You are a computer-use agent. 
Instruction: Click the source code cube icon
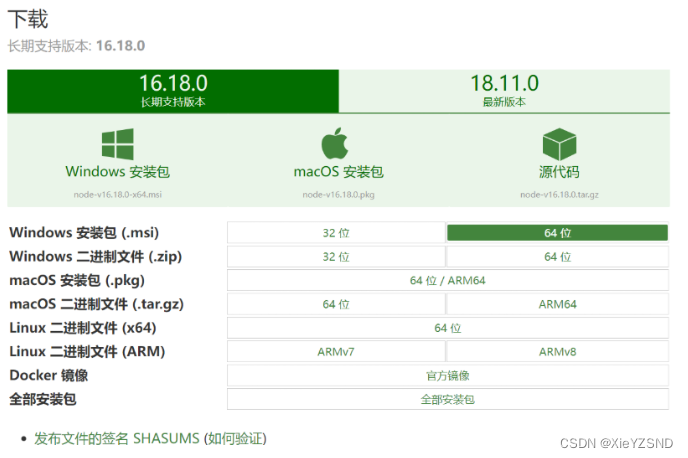click(559, 144)
